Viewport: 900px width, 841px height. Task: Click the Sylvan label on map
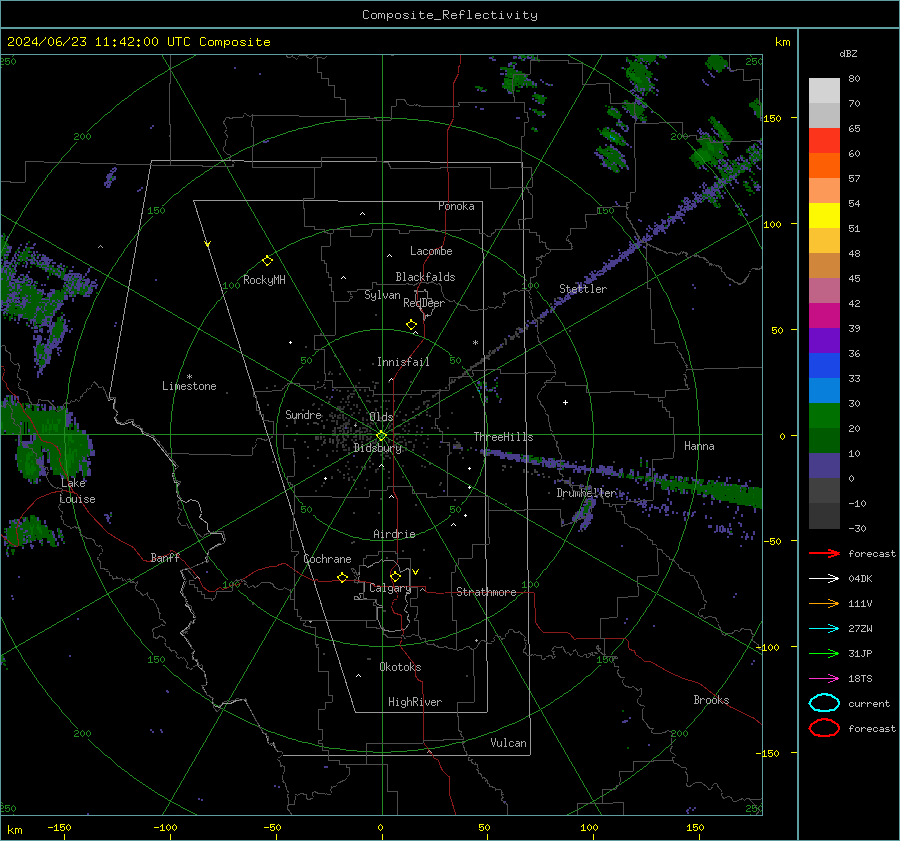[x=382, y=295]
